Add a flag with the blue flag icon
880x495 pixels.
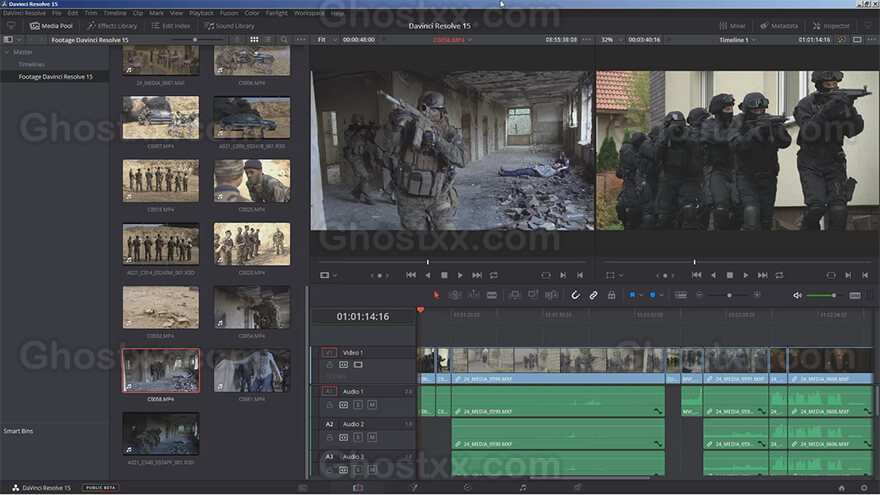[632, 295]
